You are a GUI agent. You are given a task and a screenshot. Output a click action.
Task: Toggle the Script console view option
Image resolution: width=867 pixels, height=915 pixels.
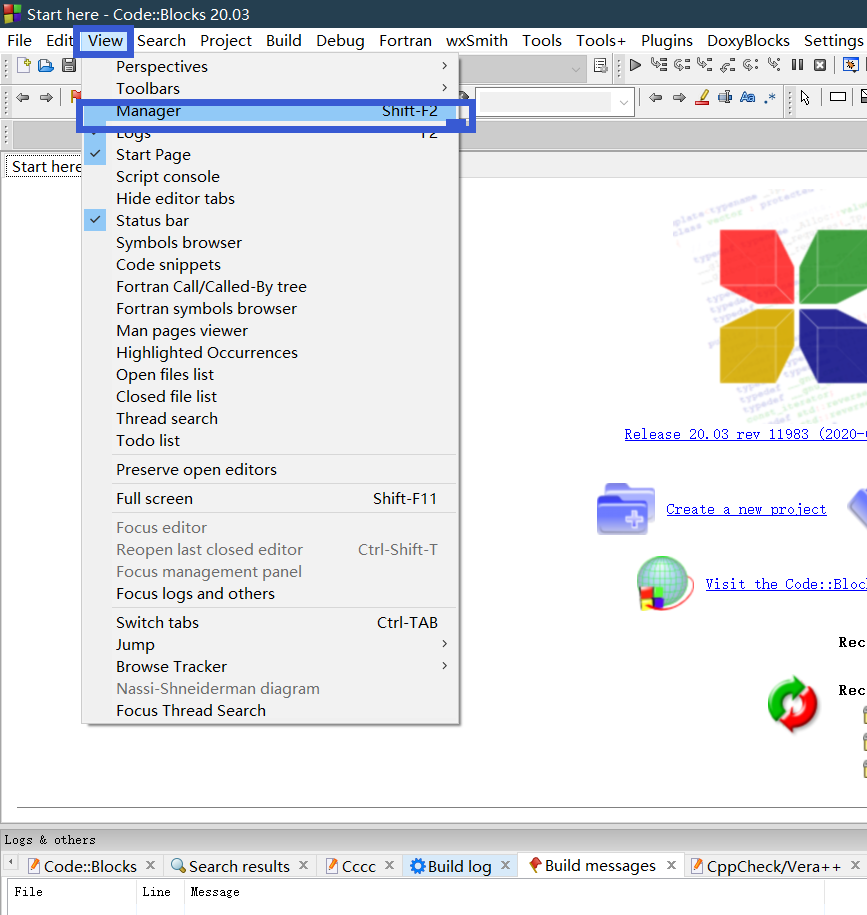(270, 177)
